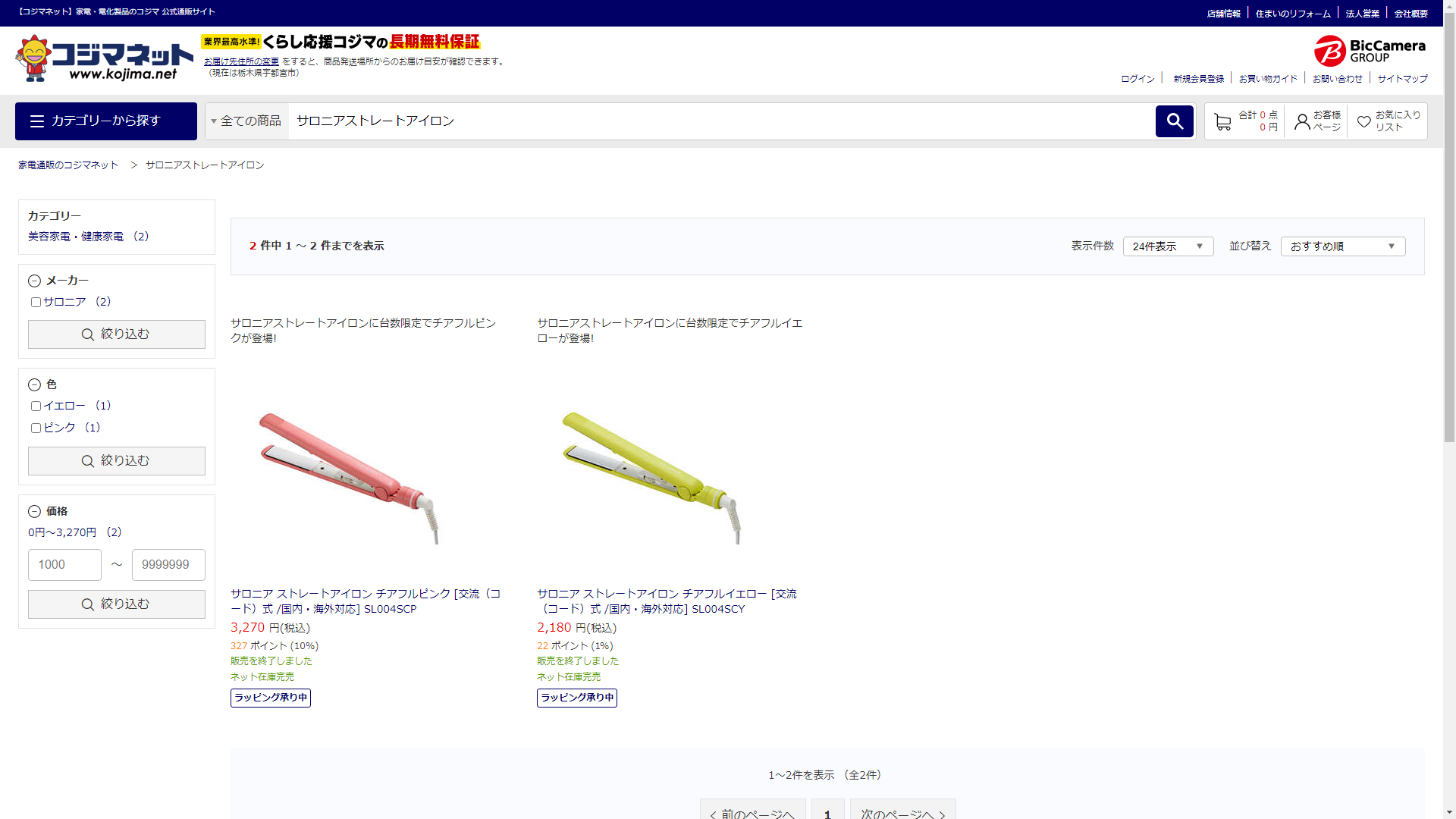The height and width of the screenshot is (819, 1456).
Task: Open the 24件表示 display count dropdown
Action: coord(1168,246)
